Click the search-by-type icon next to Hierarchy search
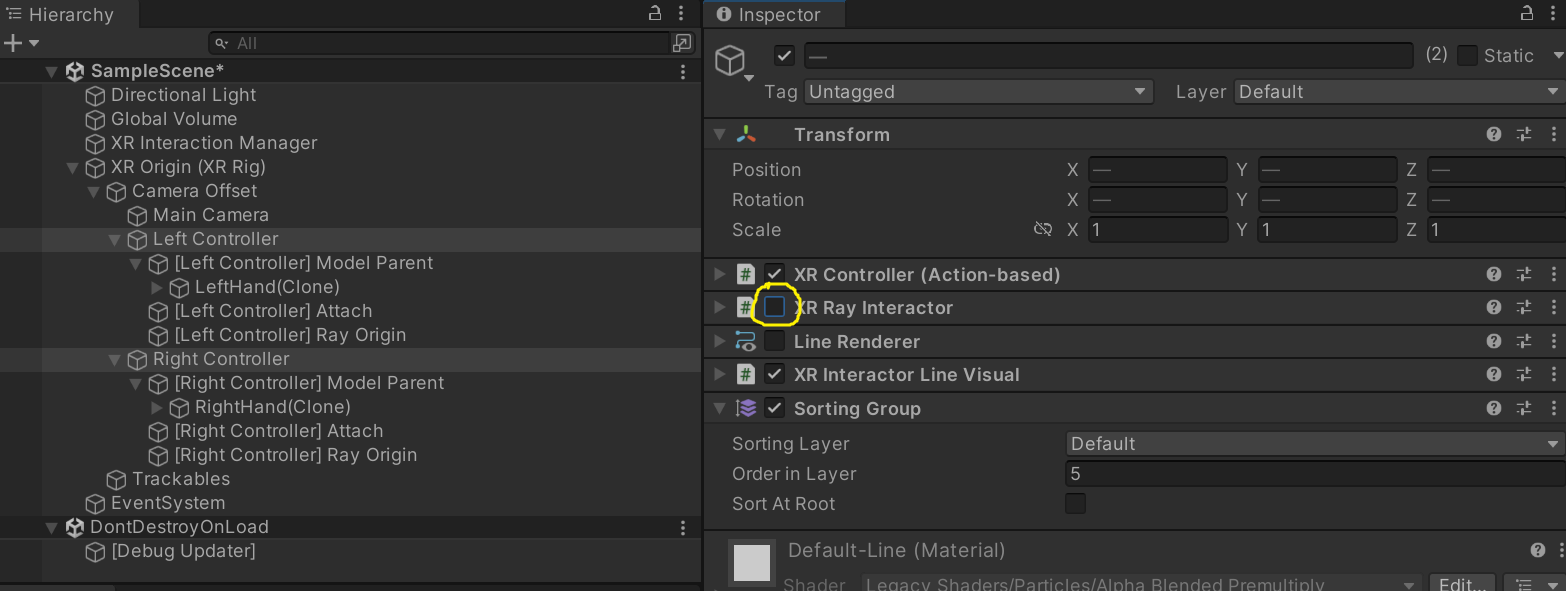Screen dimensions: 1566x591 coord(682,43)
